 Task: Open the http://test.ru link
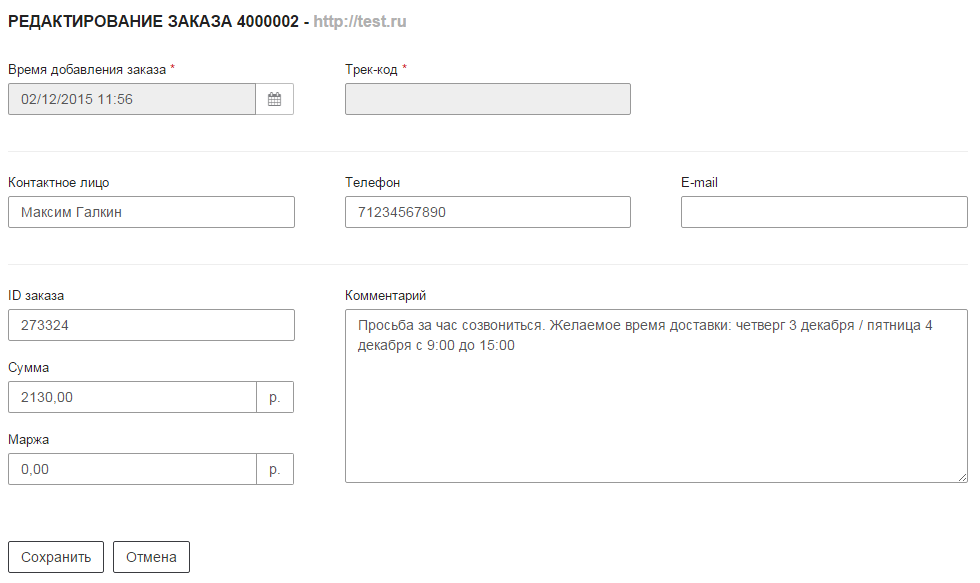[360, 21]
